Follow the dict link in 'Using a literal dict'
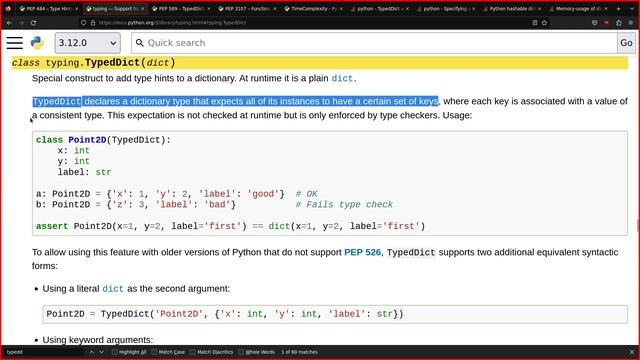This screenshot has height=360, width=640. [x=113, y=289]
